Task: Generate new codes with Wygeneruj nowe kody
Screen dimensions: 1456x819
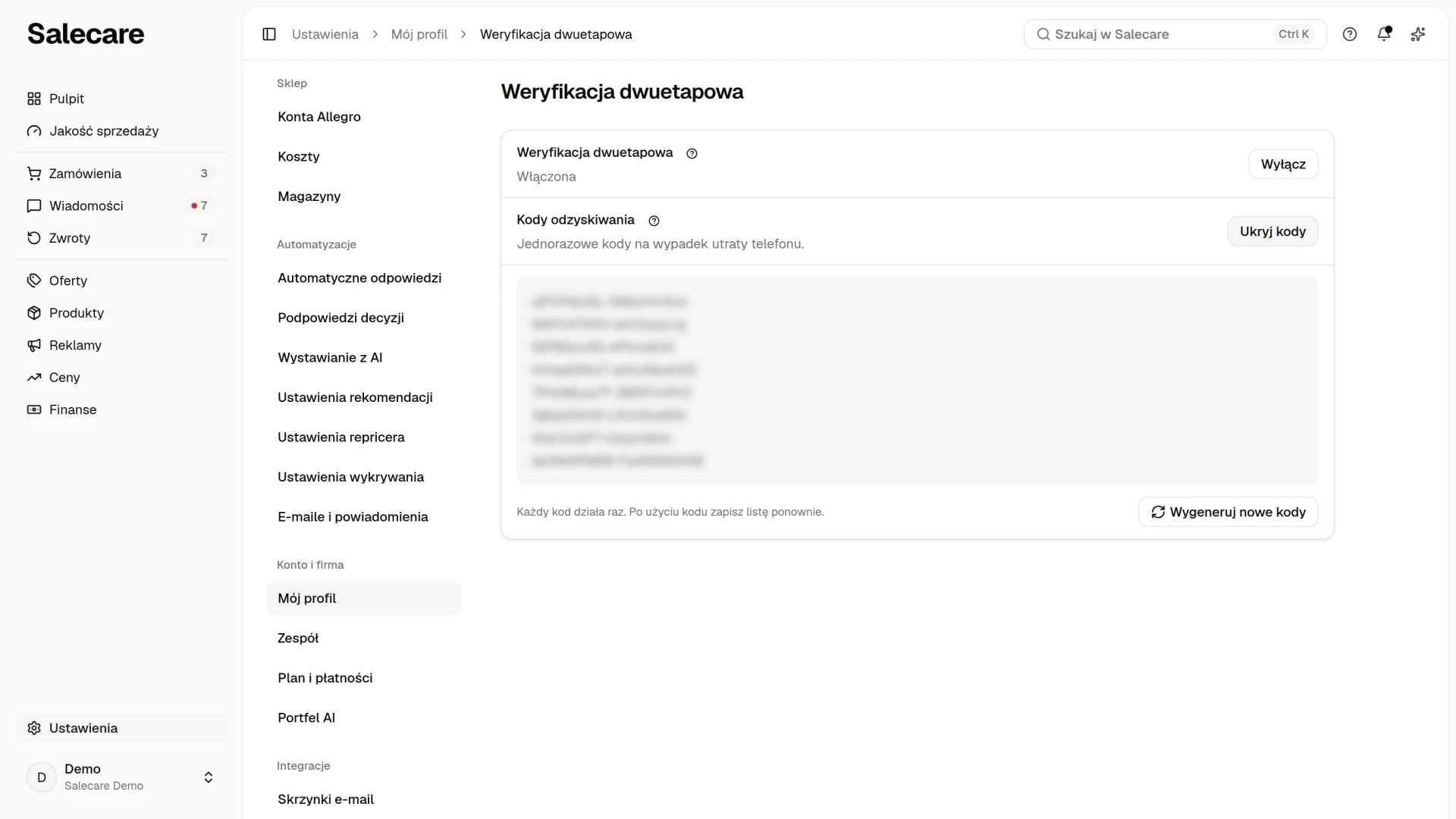Action: pos(1228,512)
